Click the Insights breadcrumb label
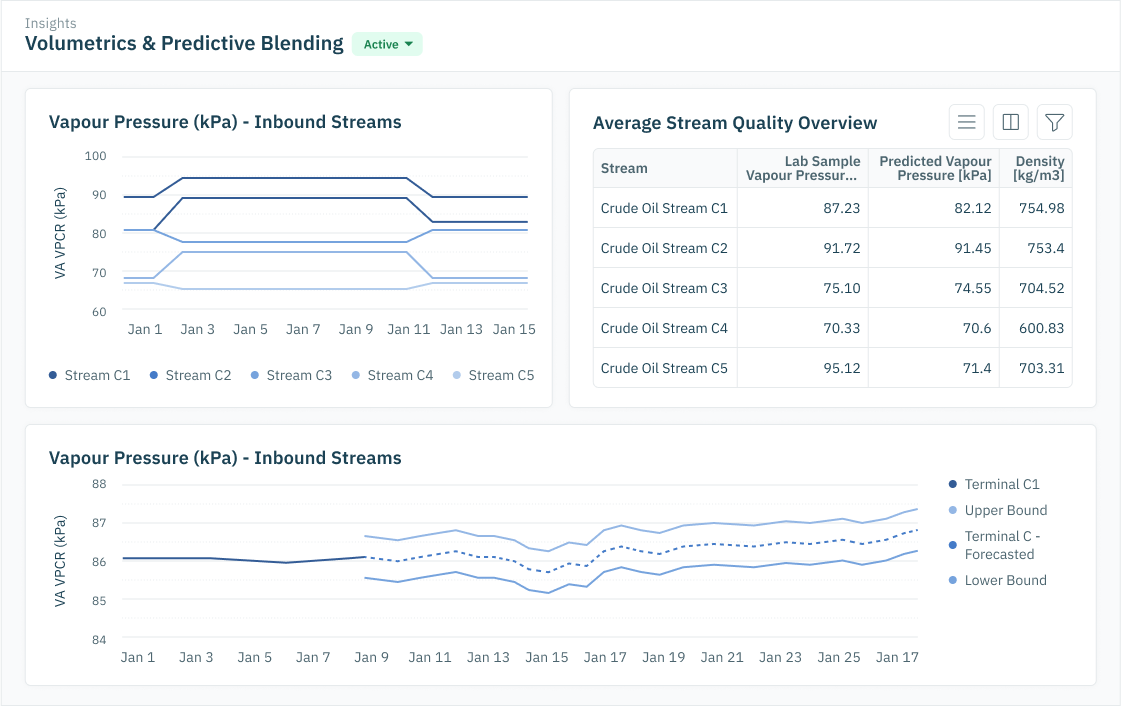Image resolution: width=1121 pixels, height=706 pixels. tap(51, 24)
